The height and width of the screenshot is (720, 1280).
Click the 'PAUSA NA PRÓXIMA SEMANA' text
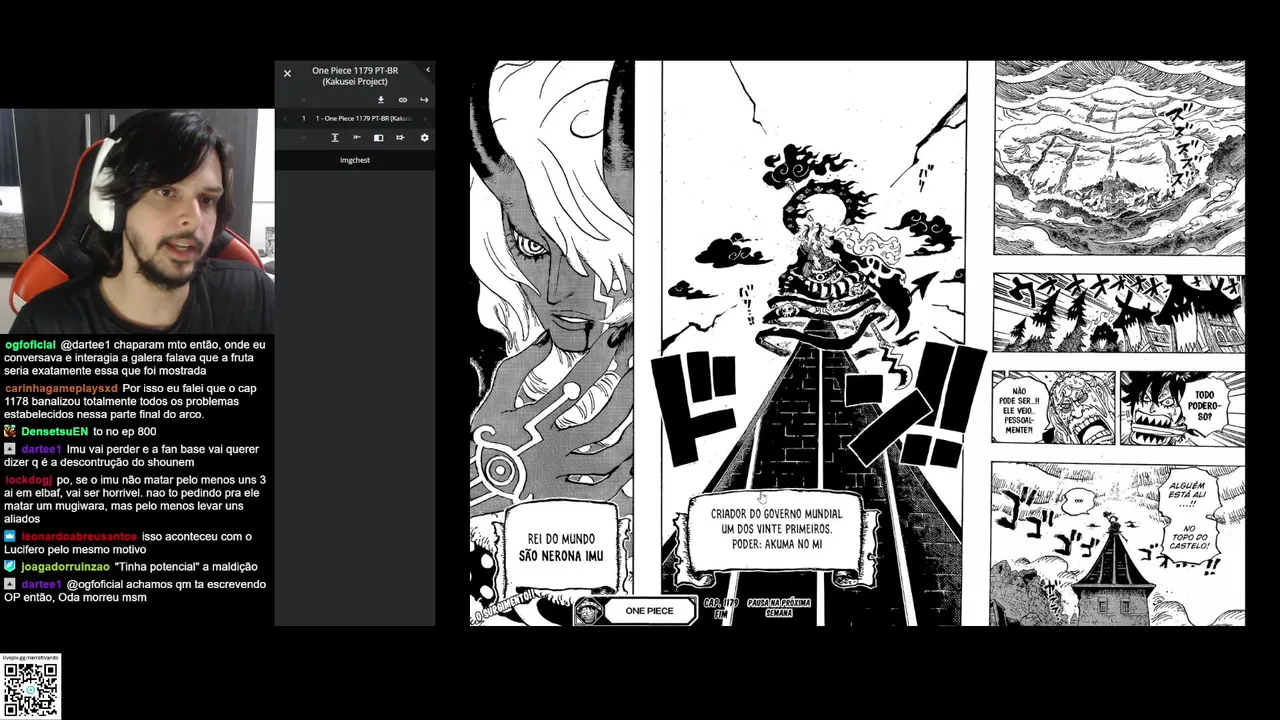coord(778,608)
